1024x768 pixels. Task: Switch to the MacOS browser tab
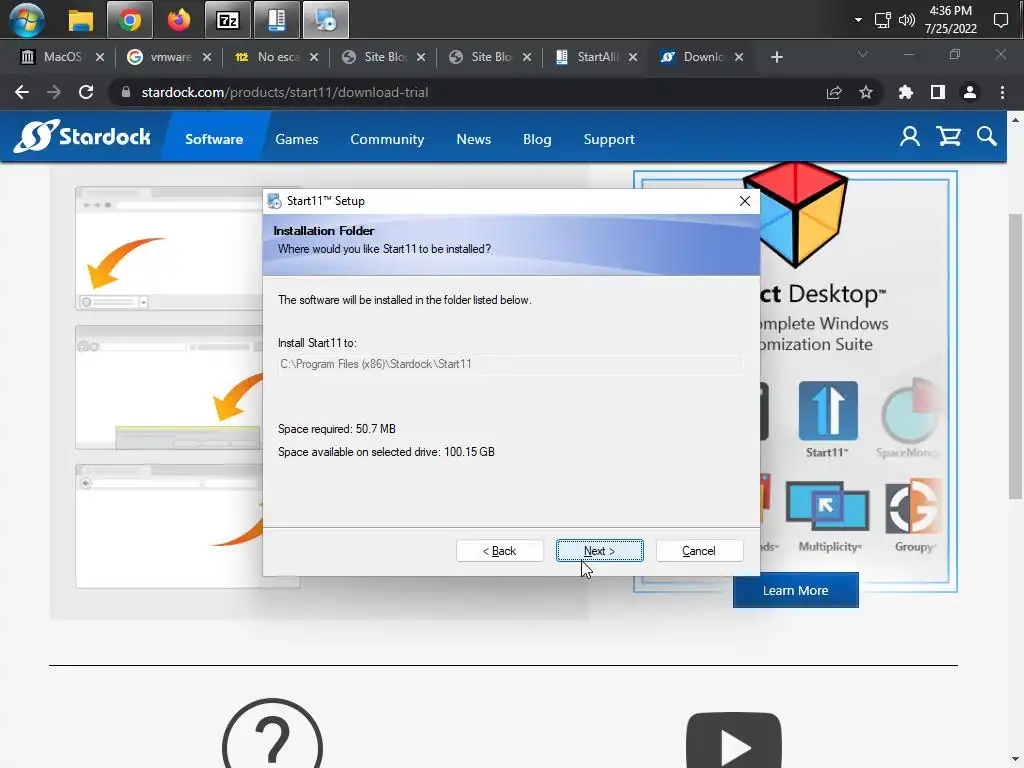(x=62, y=57)
